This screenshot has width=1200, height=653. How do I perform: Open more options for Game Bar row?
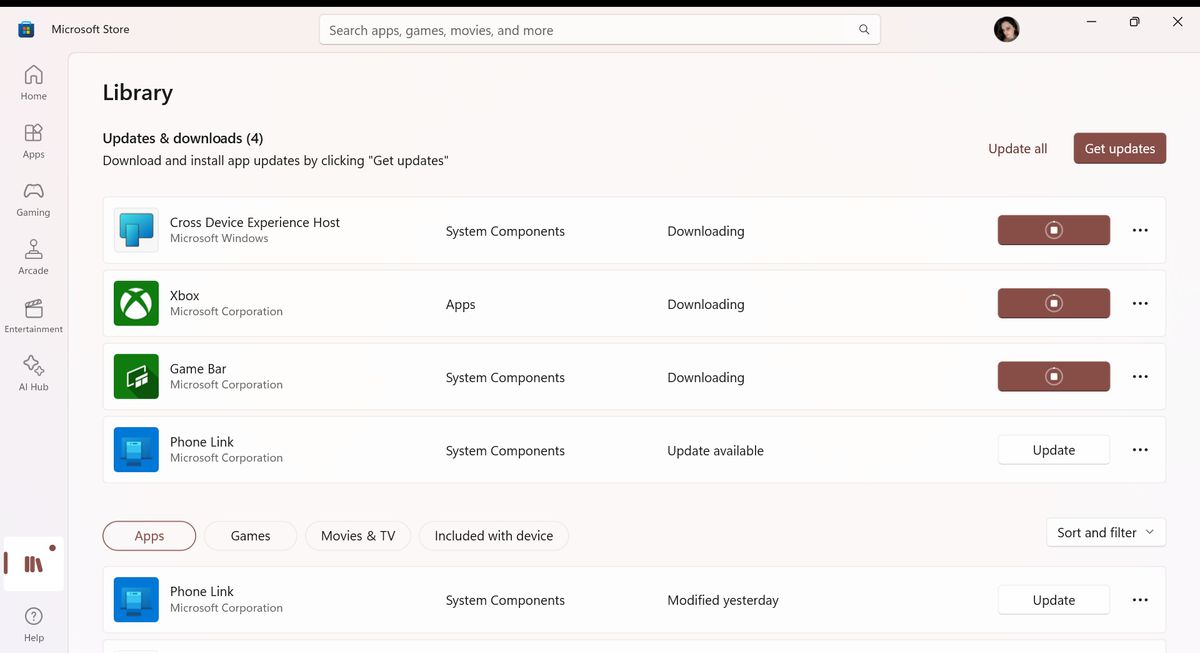(1140, 376)
